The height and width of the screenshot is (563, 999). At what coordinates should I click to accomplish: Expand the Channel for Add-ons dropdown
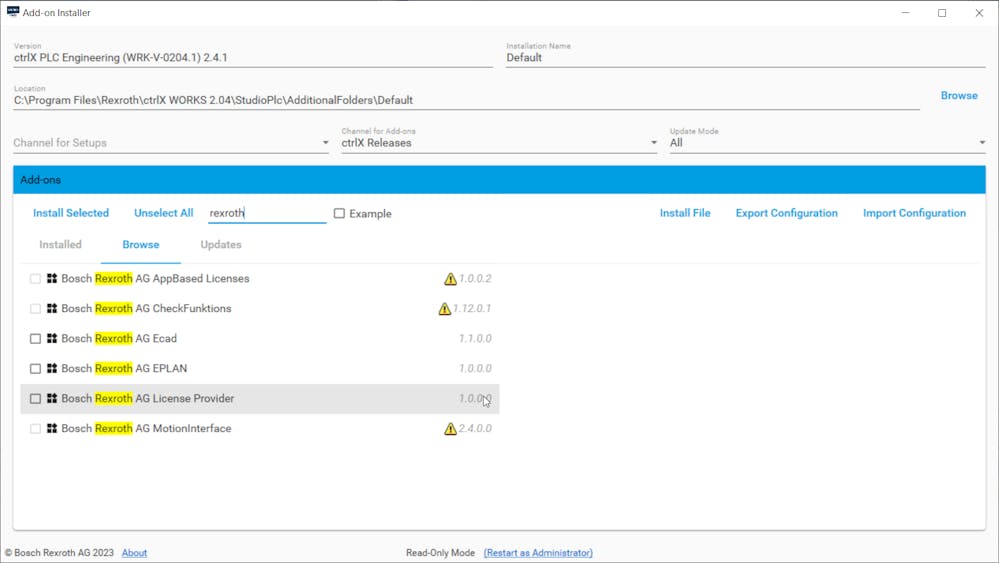coord(499,143)
